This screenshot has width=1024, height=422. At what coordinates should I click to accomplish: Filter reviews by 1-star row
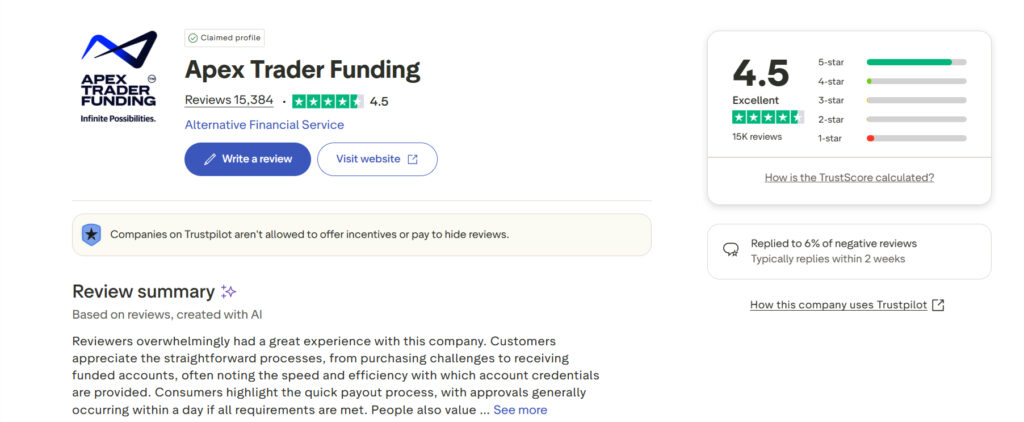(892, 137)
